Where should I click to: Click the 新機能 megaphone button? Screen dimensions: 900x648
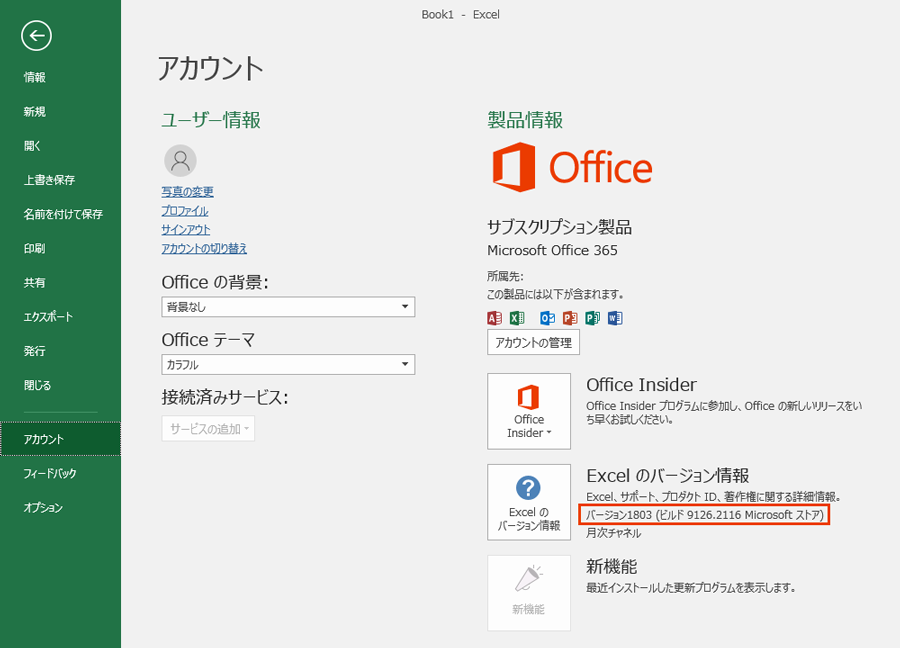[x=529, y=593]
